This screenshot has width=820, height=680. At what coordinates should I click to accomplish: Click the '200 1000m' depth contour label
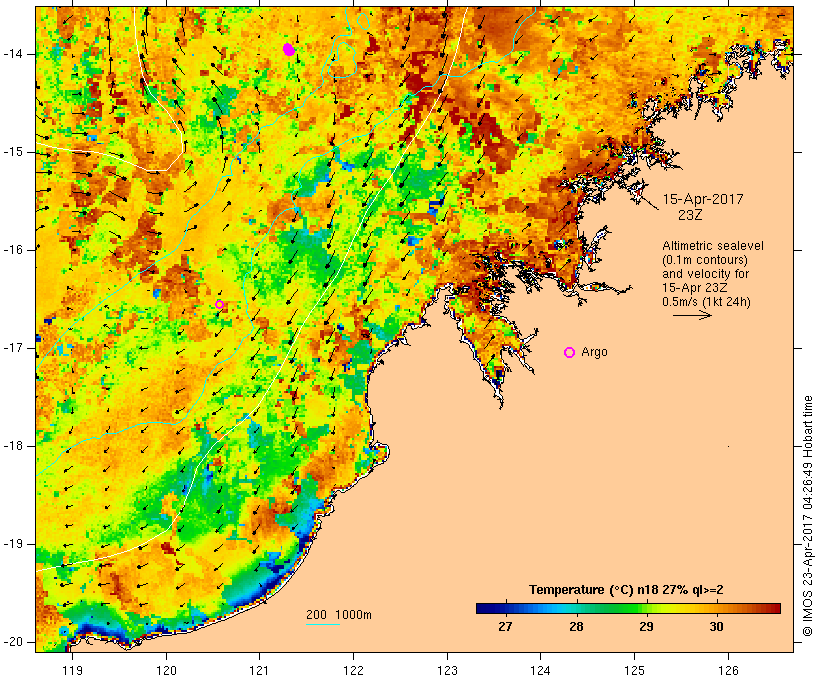tap(339, 615)
